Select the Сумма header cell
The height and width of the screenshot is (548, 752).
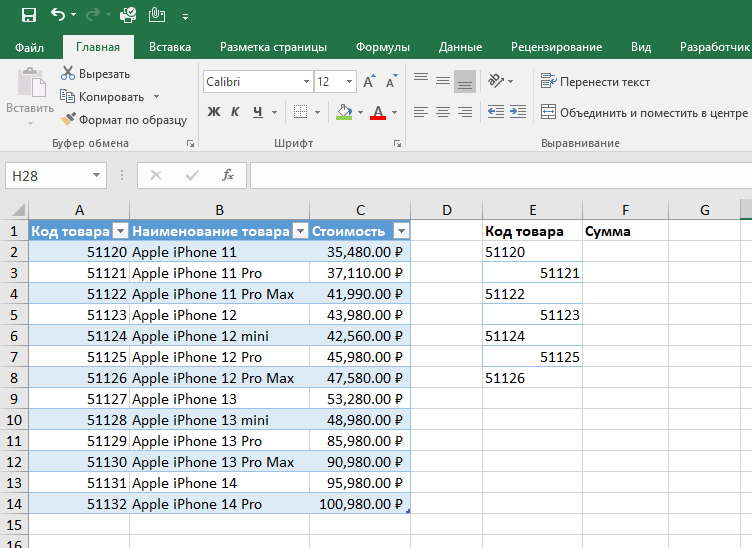(x=625, y=232)
